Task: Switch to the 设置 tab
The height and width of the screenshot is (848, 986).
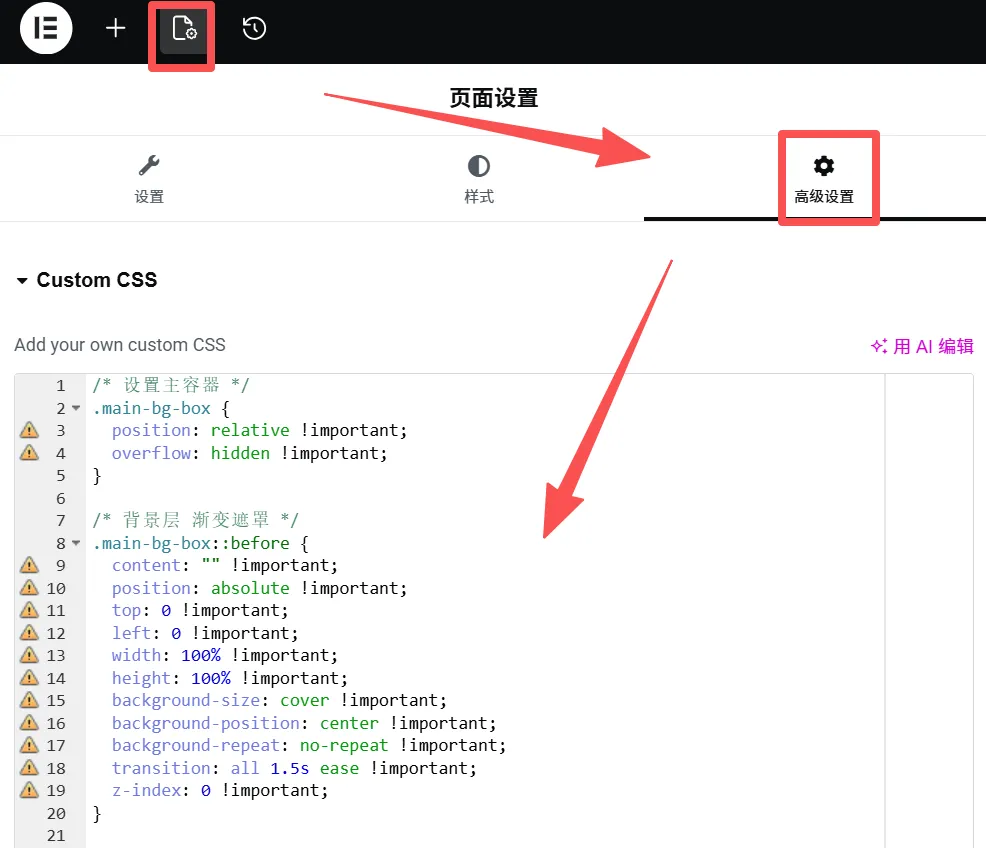Action: [x=149, y=196]
